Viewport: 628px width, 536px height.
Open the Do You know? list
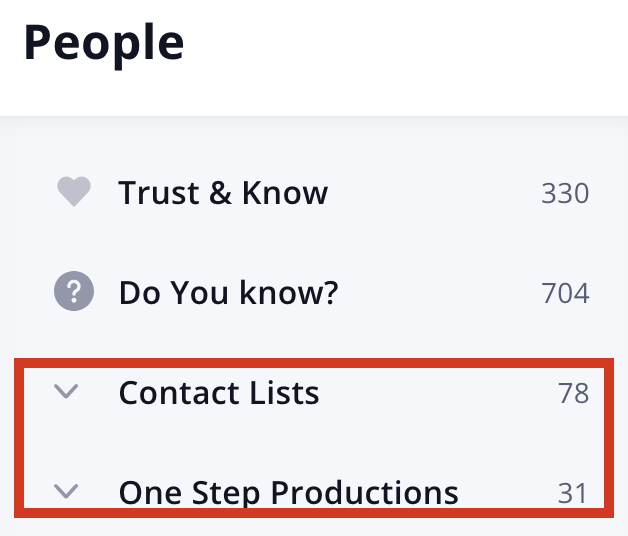click(314, 292)
